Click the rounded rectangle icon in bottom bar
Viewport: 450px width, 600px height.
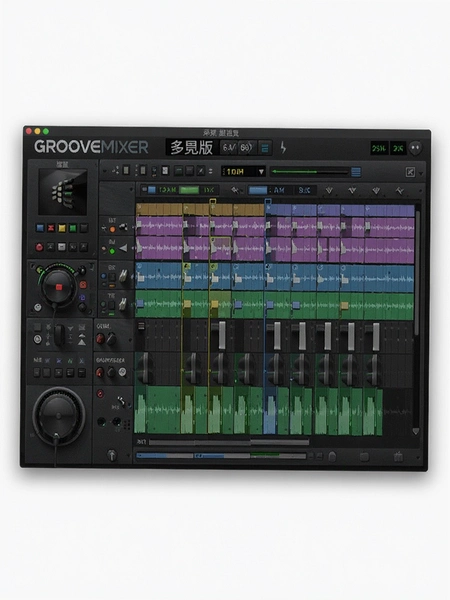(x=364, y=457)
